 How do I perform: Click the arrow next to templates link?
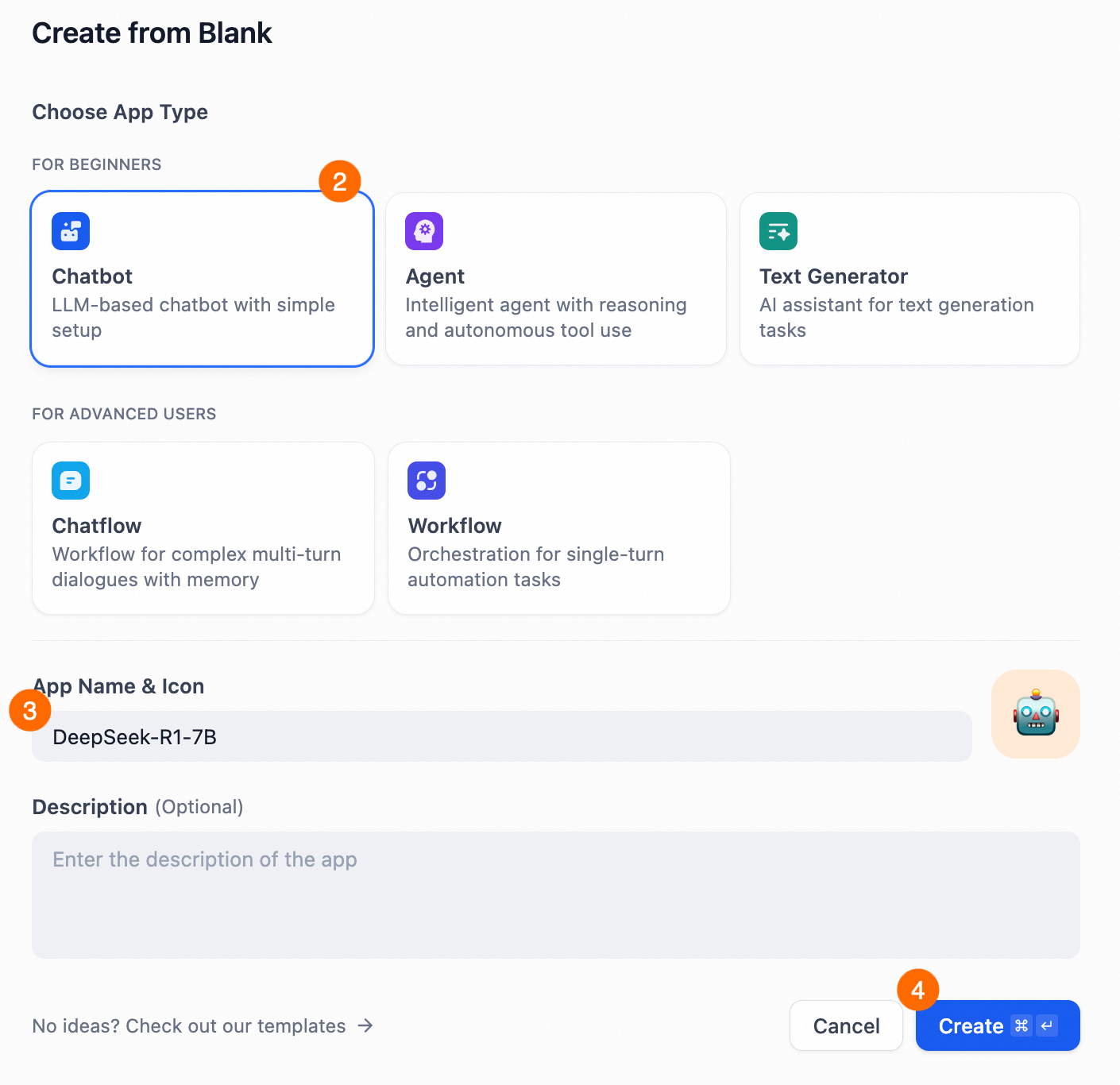tap(365, 1025)
